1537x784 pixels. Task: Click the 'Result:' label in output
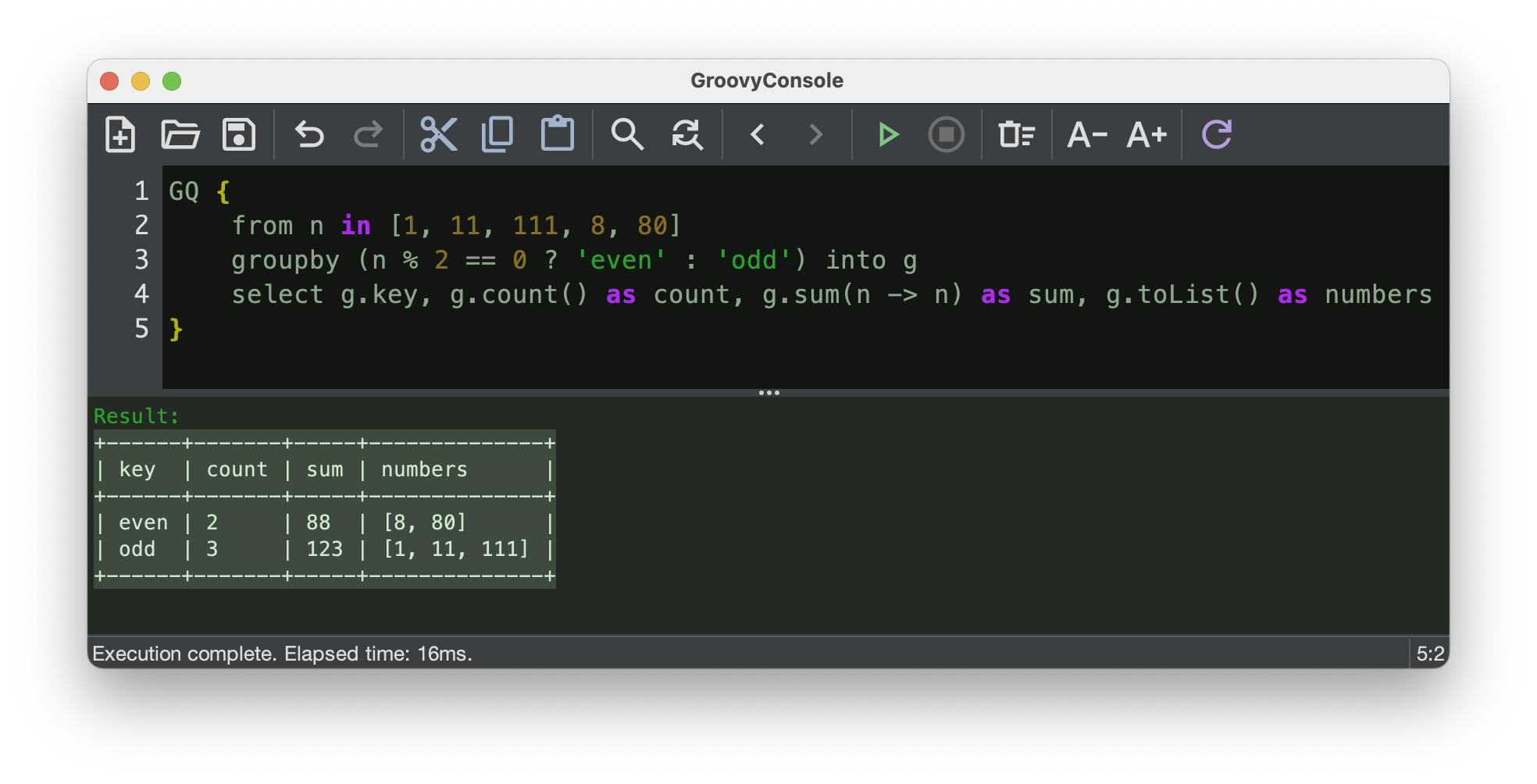click(x=137, y=416)
